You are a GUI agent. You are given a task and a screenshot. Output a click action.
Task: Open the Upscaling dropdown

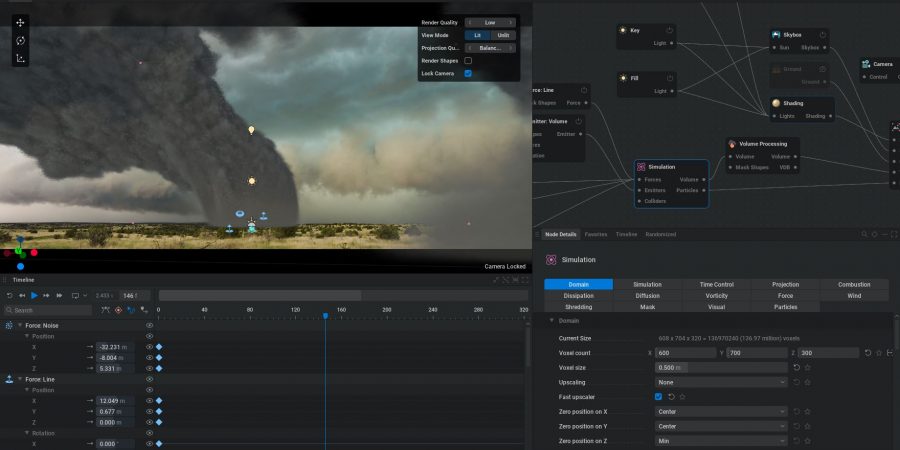tap(720, 382)
